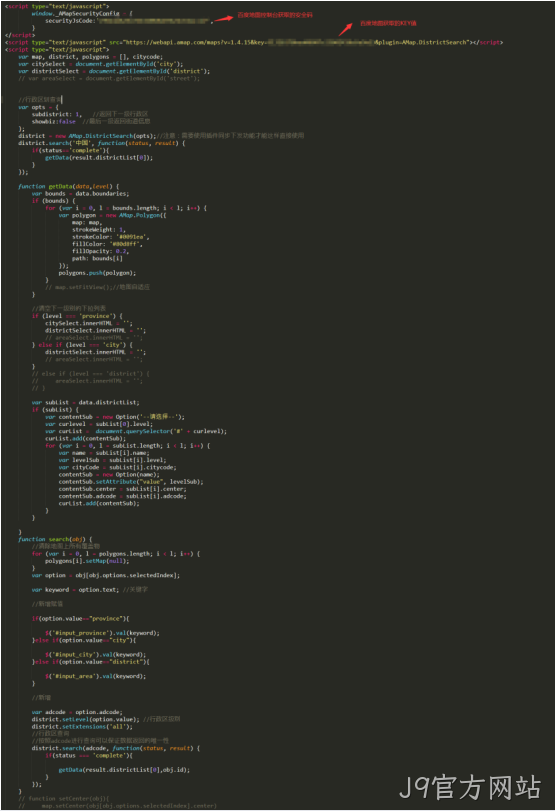555x811 pixels.
Task: Click the 'subdistrict: 1' option line
Action: (56, 114)
